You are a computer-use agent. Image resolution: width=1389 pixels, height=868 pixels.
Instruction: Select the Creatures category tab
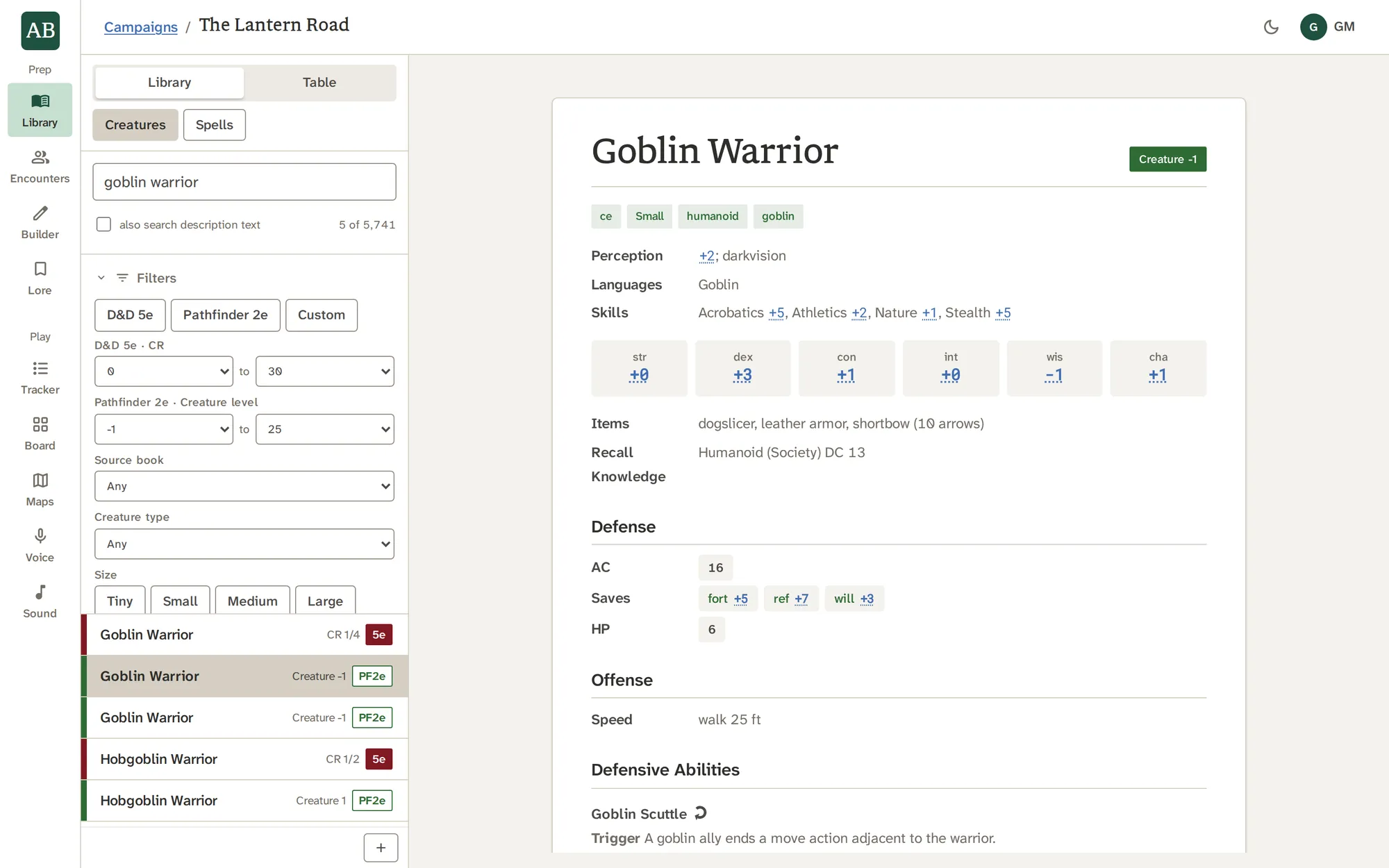click(135, 125)
